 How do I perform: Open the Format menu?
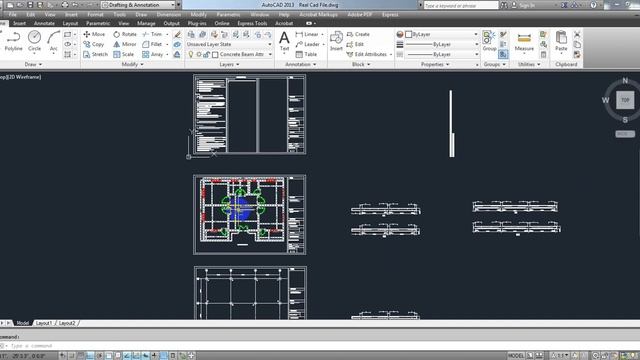[95, 14]
